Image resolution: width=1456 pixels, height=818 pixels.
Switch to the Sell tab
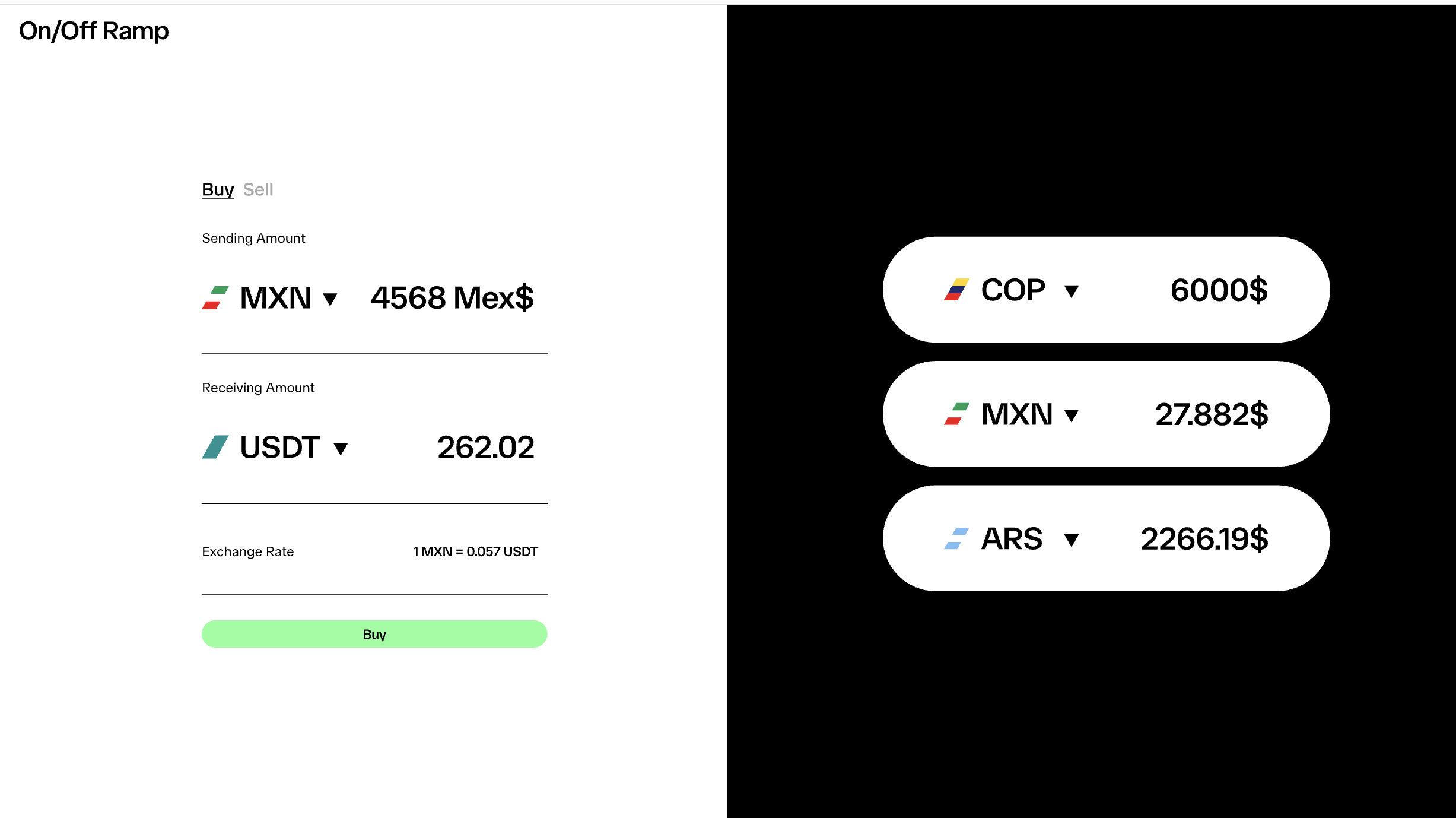258,189
